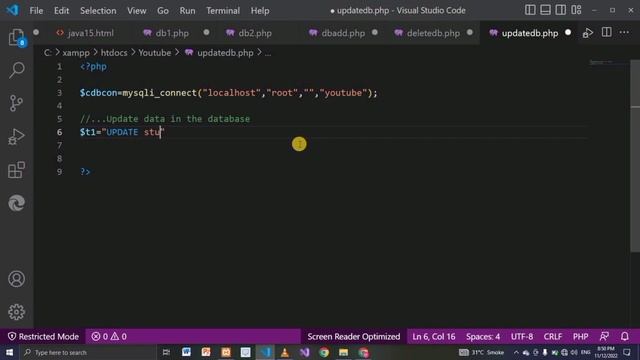Screen dimensions: 640x360
Task: Open editor More Actions ellipsis
Action: [624, 33]
